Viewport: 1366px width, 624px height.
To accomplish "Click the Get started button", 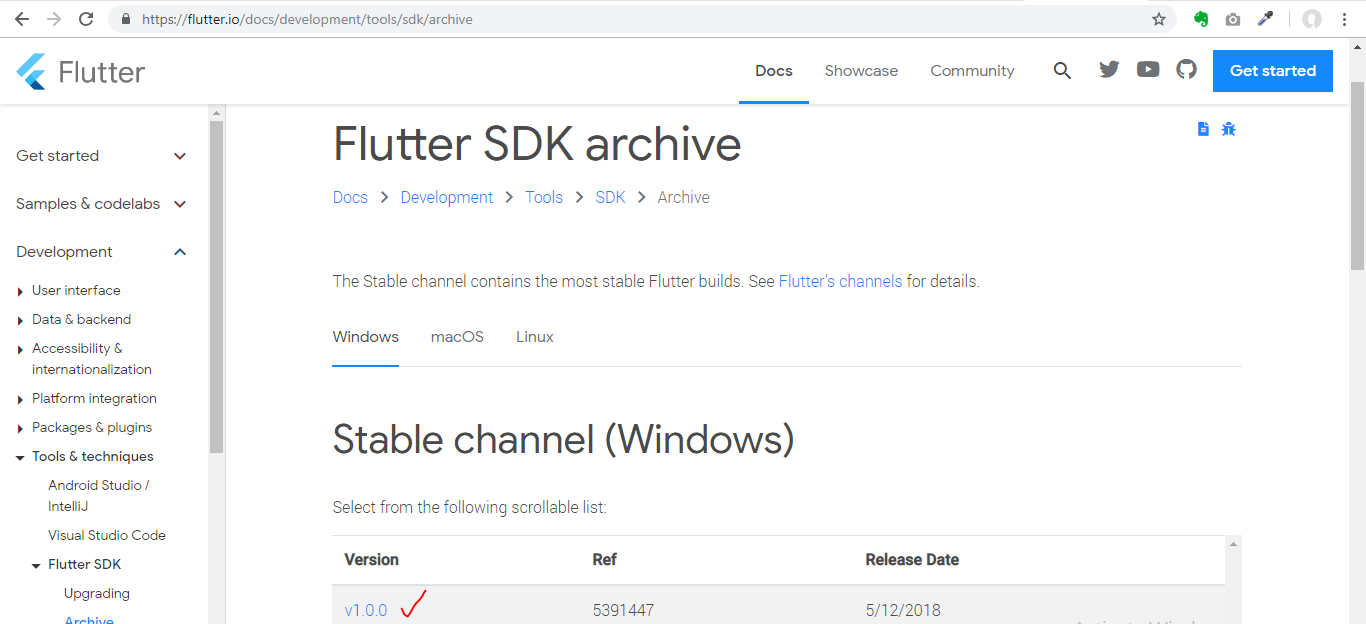I will [1273, 71].
